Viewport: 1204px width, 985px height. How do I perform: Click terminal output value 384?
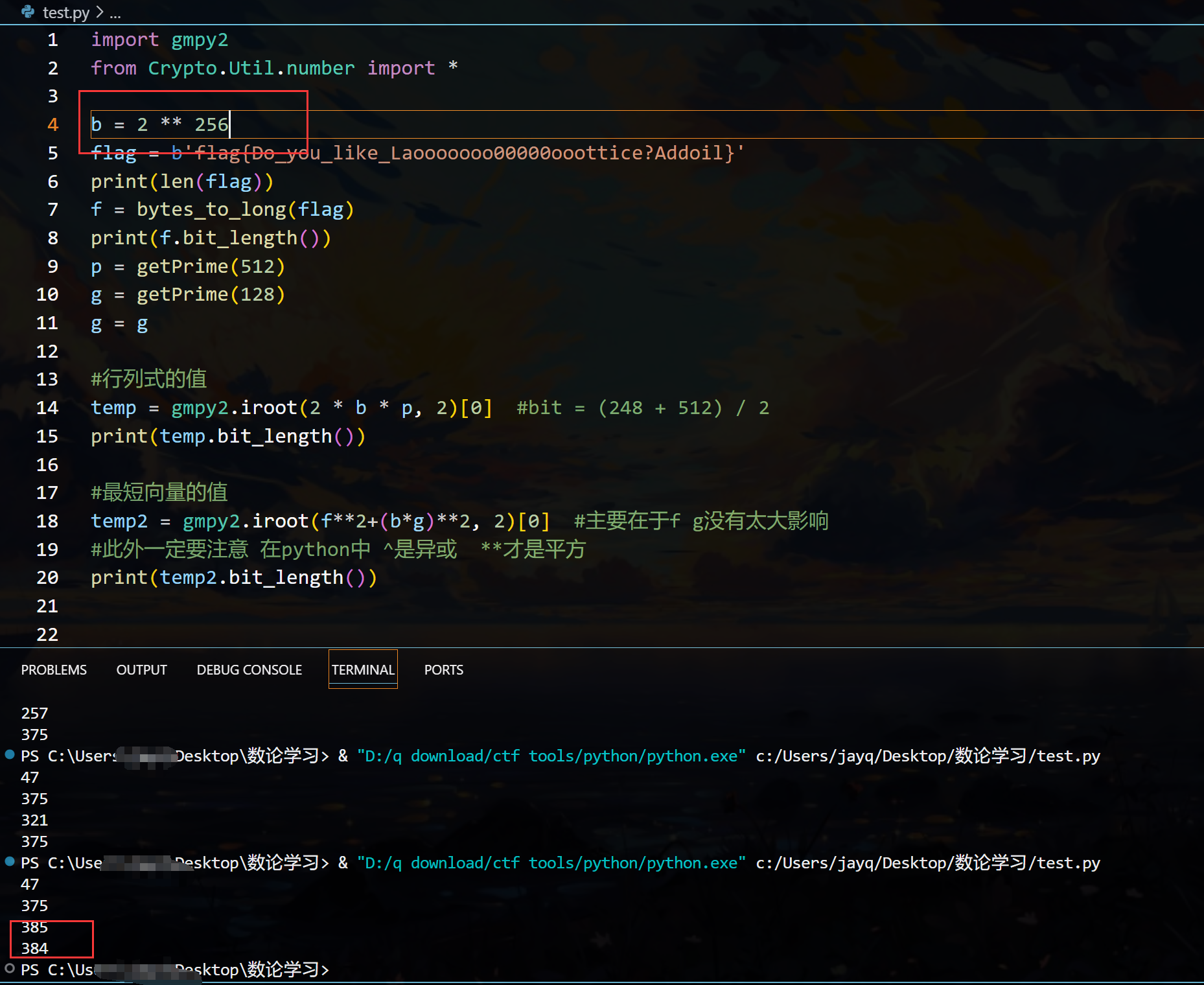tap(34, 948)
